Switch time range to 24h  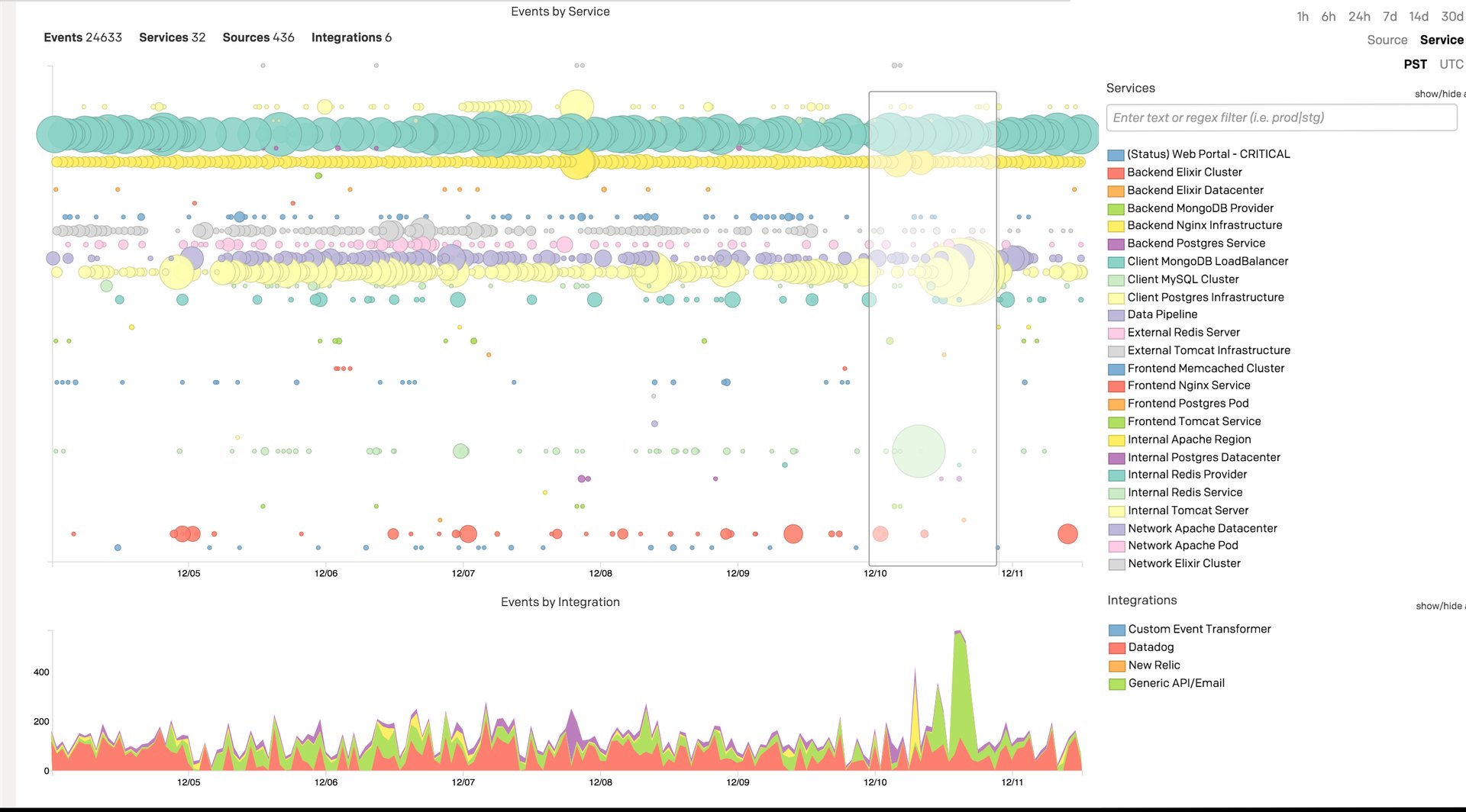1359,17
